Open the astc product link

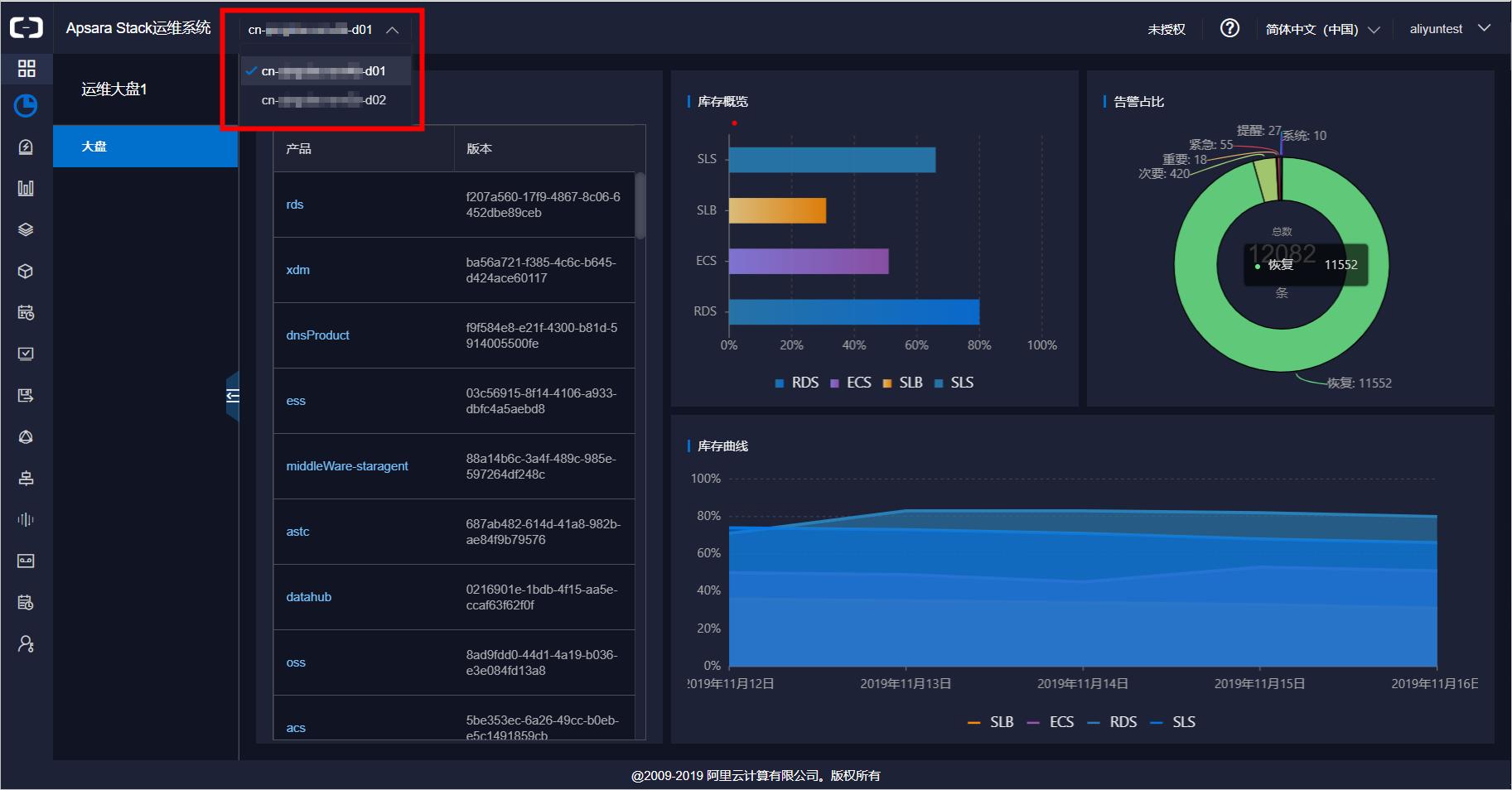point(297,532)
